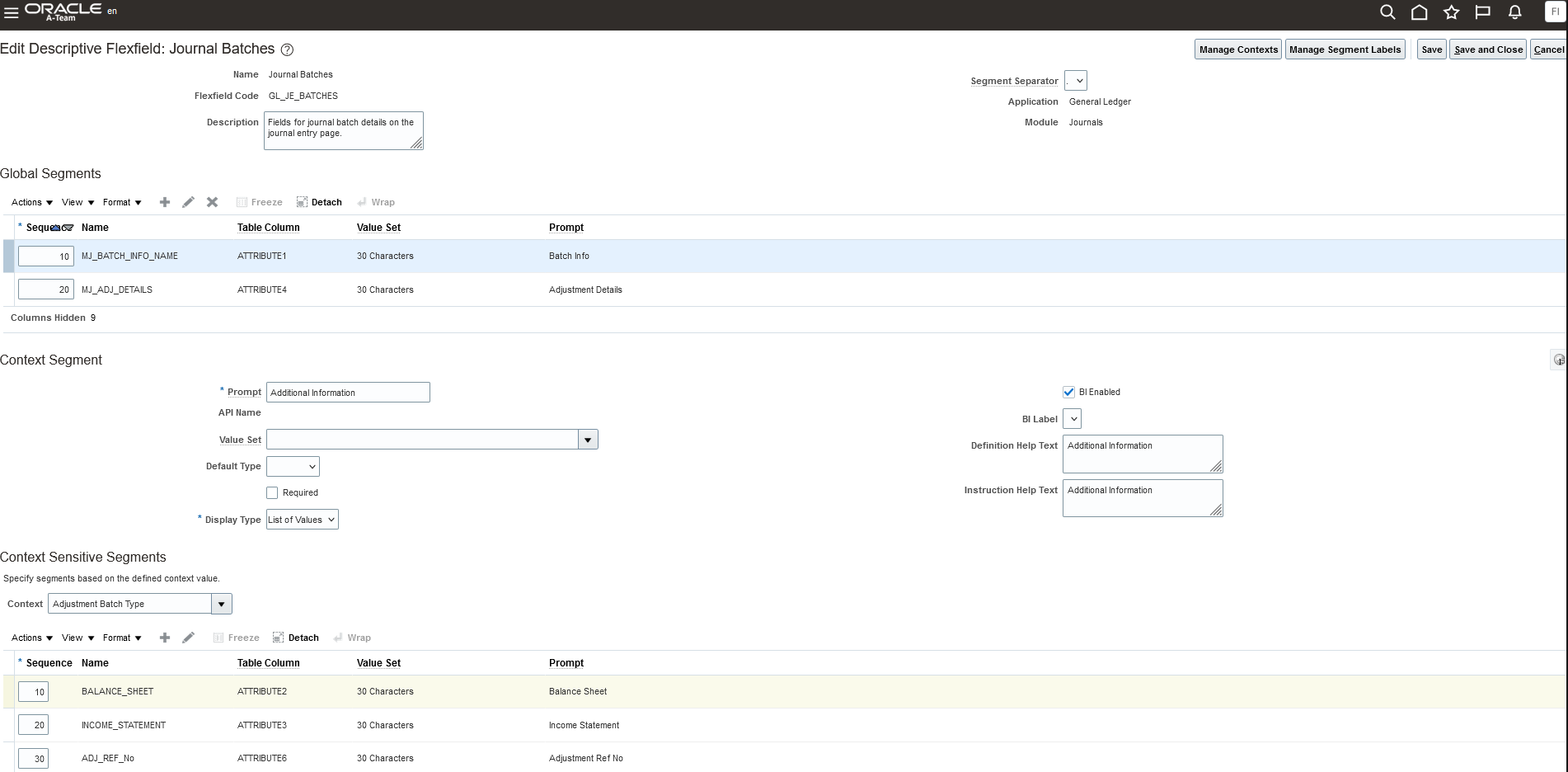
Task: Go to Home via house icon
Action: click(1419, 12)
